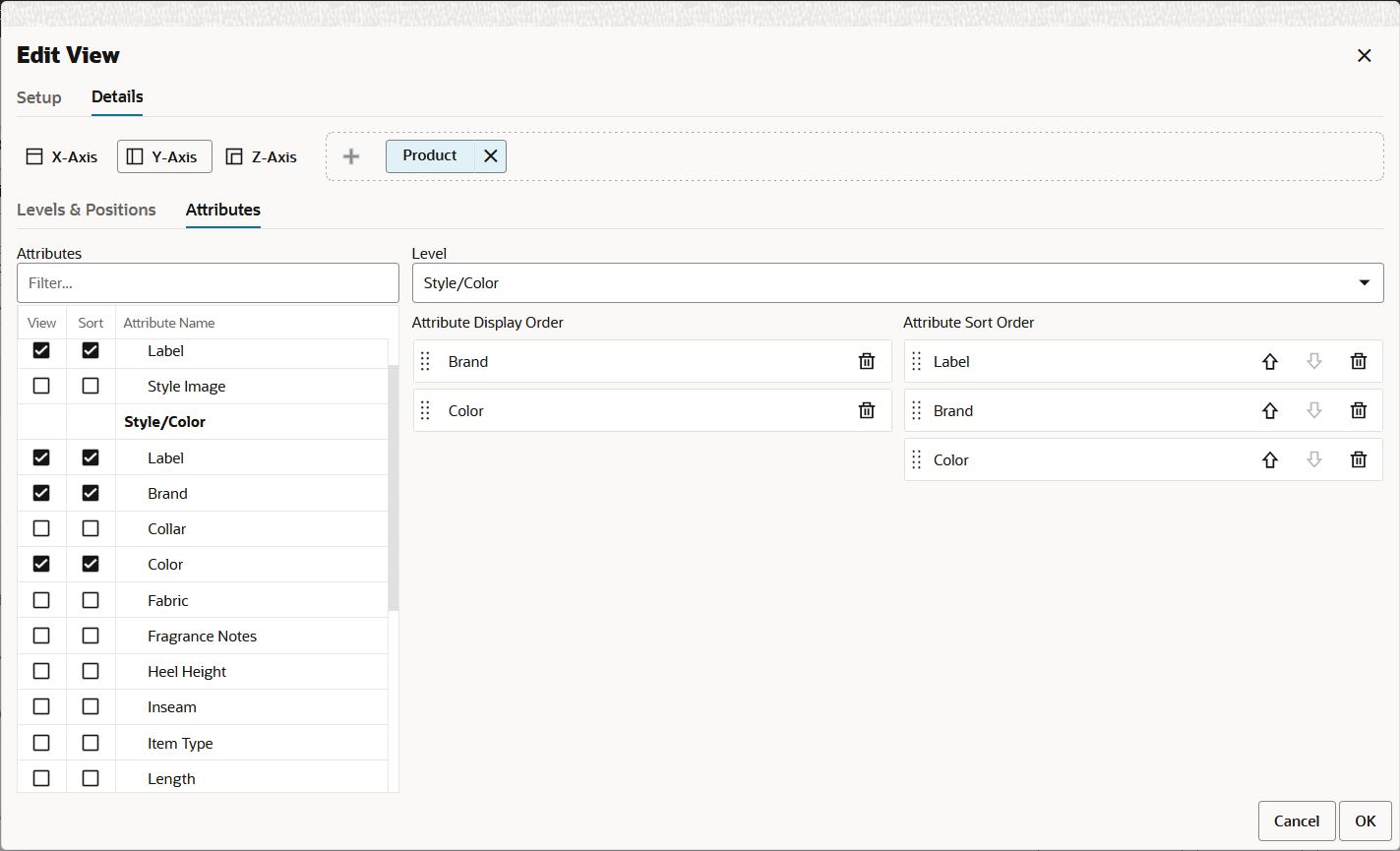Select the Product dimension chip

pyautogui.click(x=430, y=155)
